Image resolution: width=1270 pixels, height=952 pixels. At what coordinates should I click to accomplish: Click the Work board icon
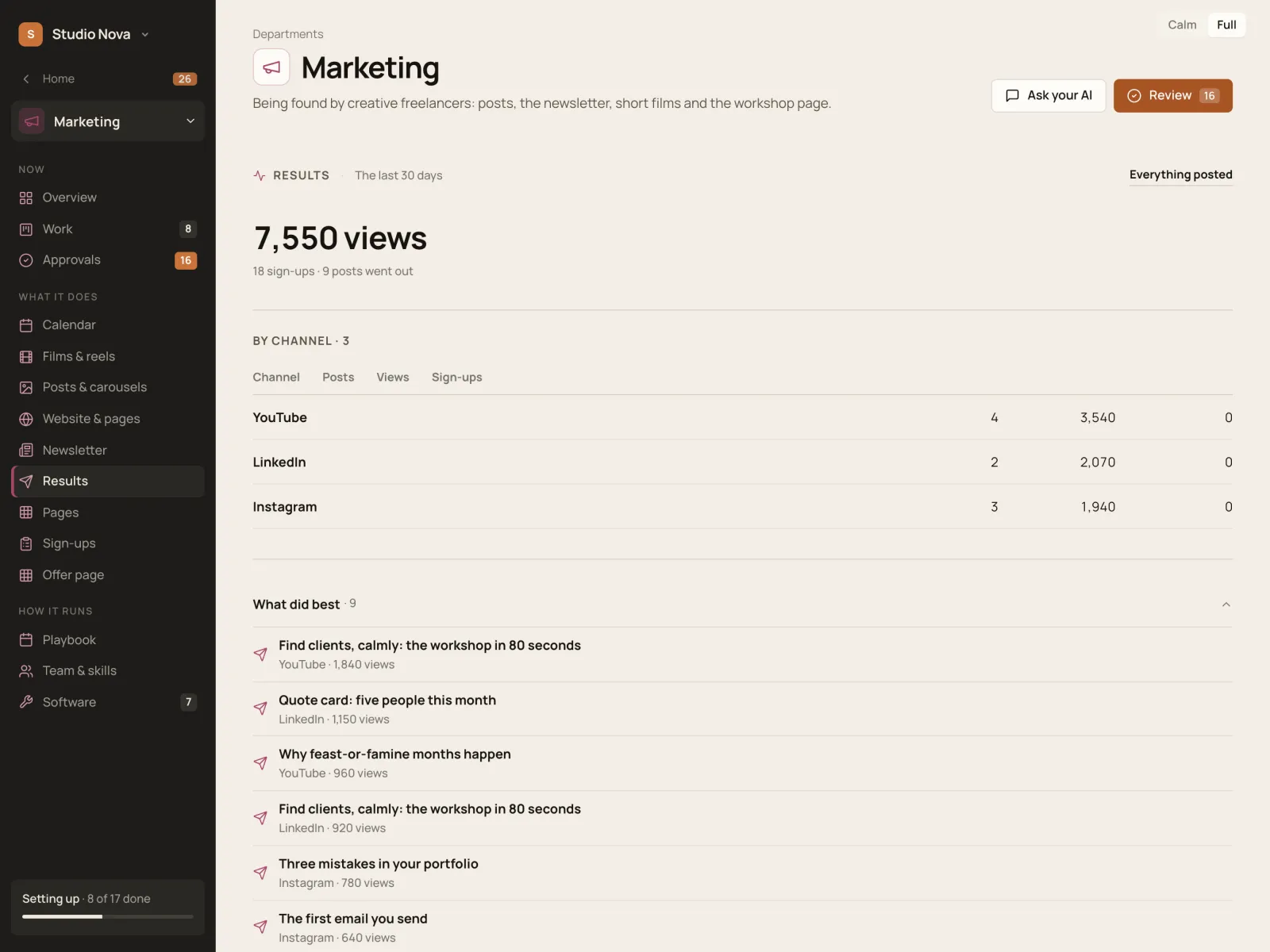coord(26,229)
